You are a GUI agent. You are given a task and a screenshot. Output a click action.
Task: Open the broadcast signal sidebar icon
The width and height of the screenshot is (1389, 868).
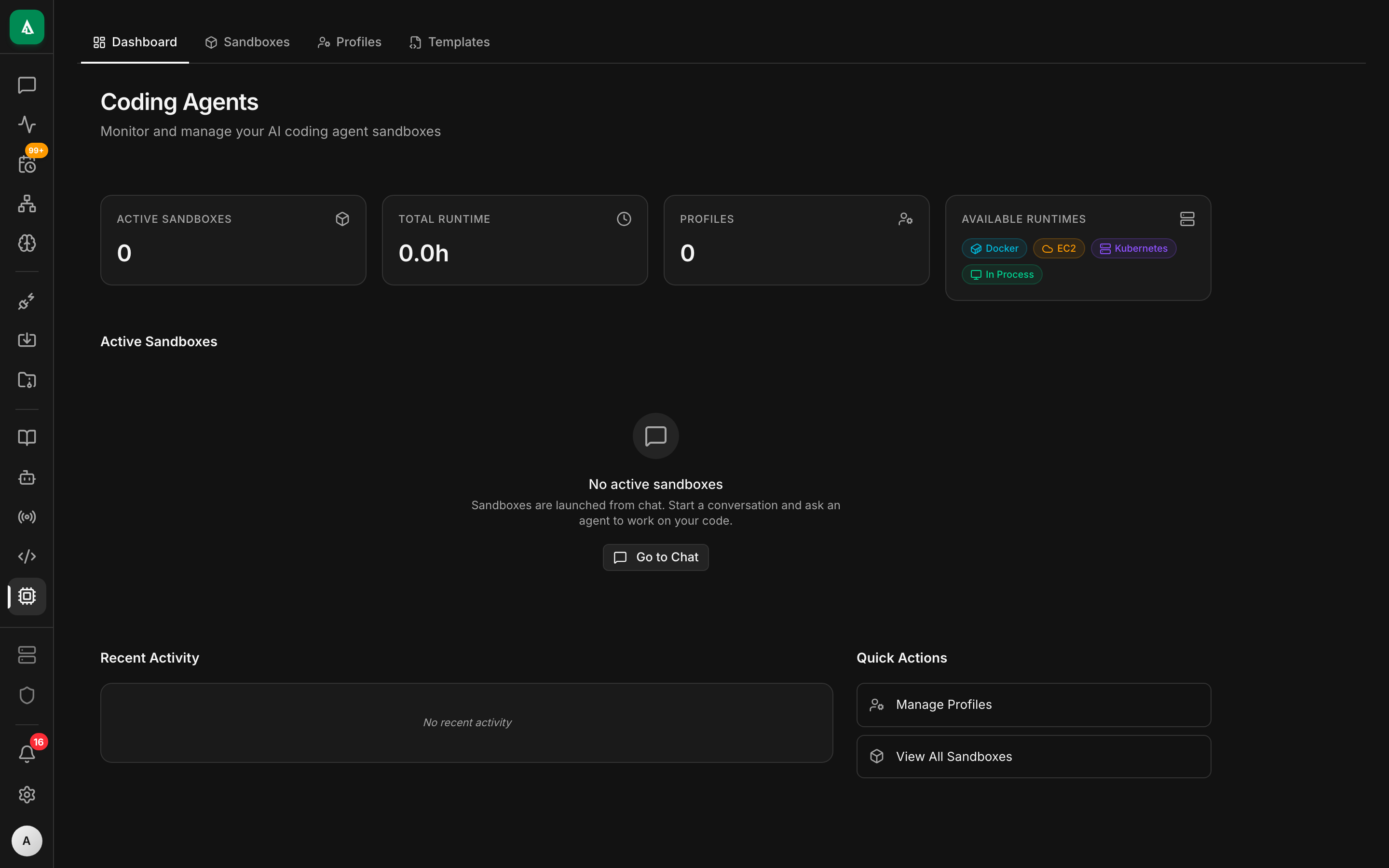27,517
